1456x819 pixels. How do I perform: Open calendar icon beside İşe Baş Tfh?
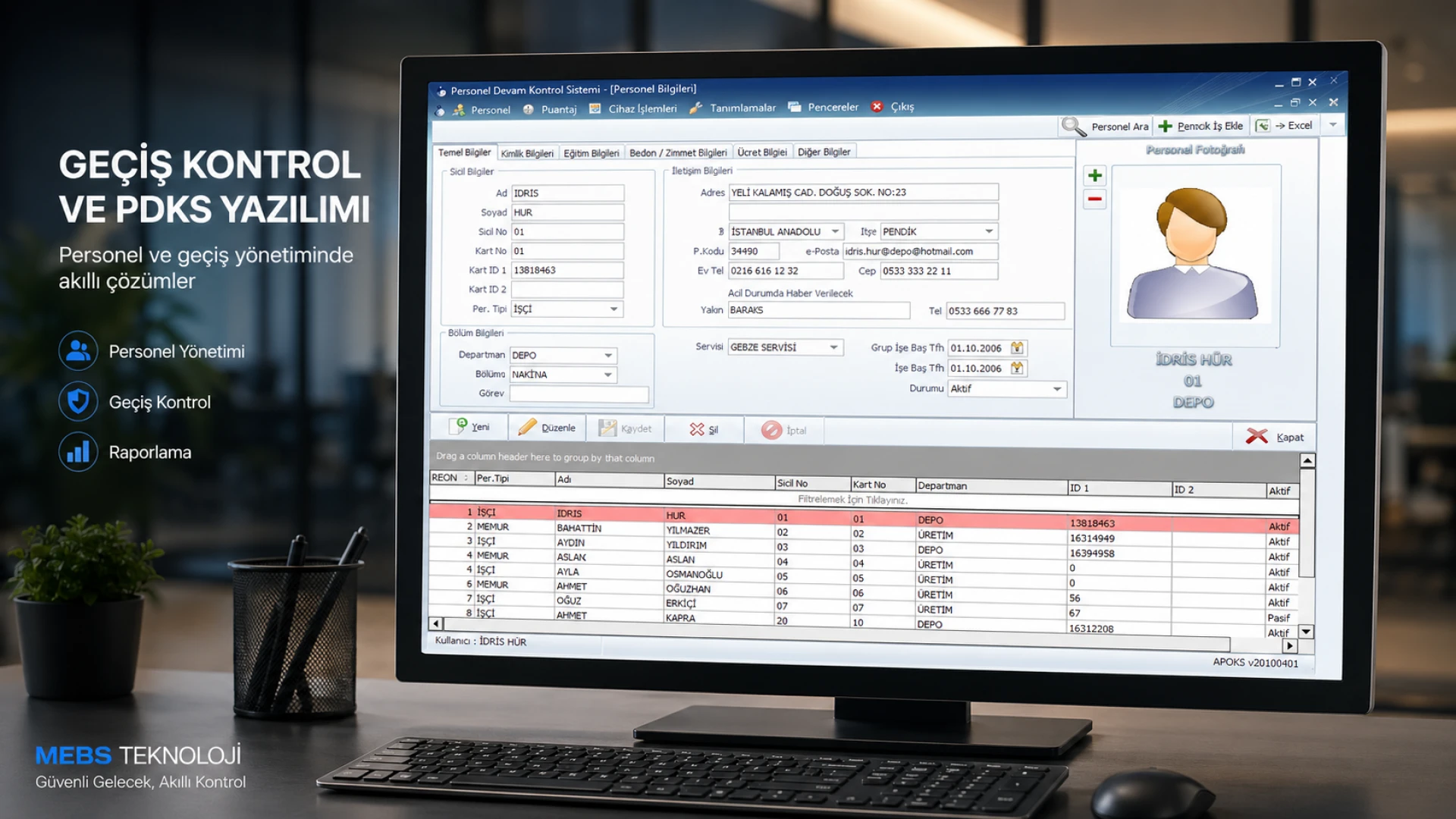tap(1017, 368)
